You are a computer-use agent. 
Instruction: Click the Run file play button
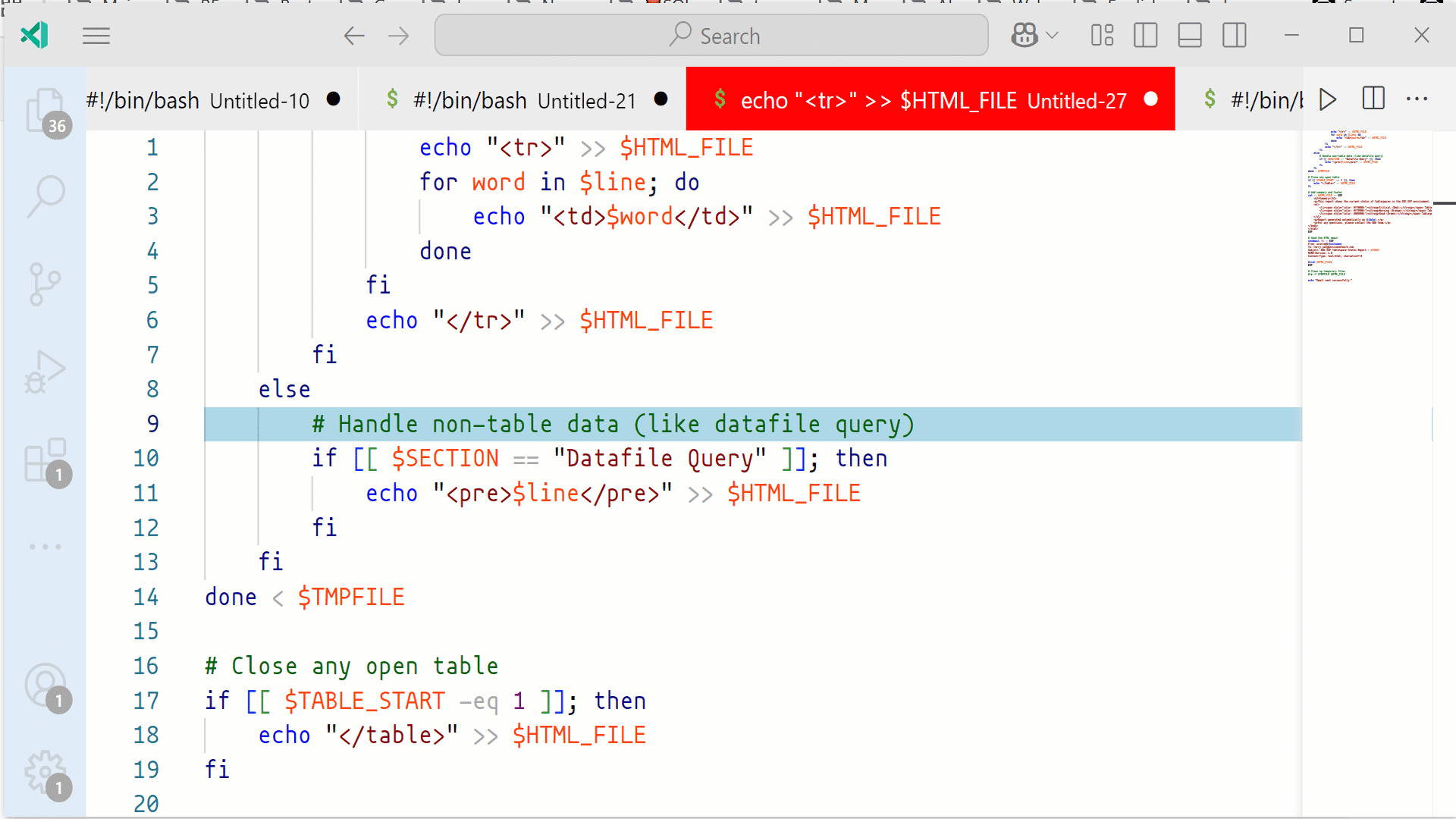point(1327,99)
